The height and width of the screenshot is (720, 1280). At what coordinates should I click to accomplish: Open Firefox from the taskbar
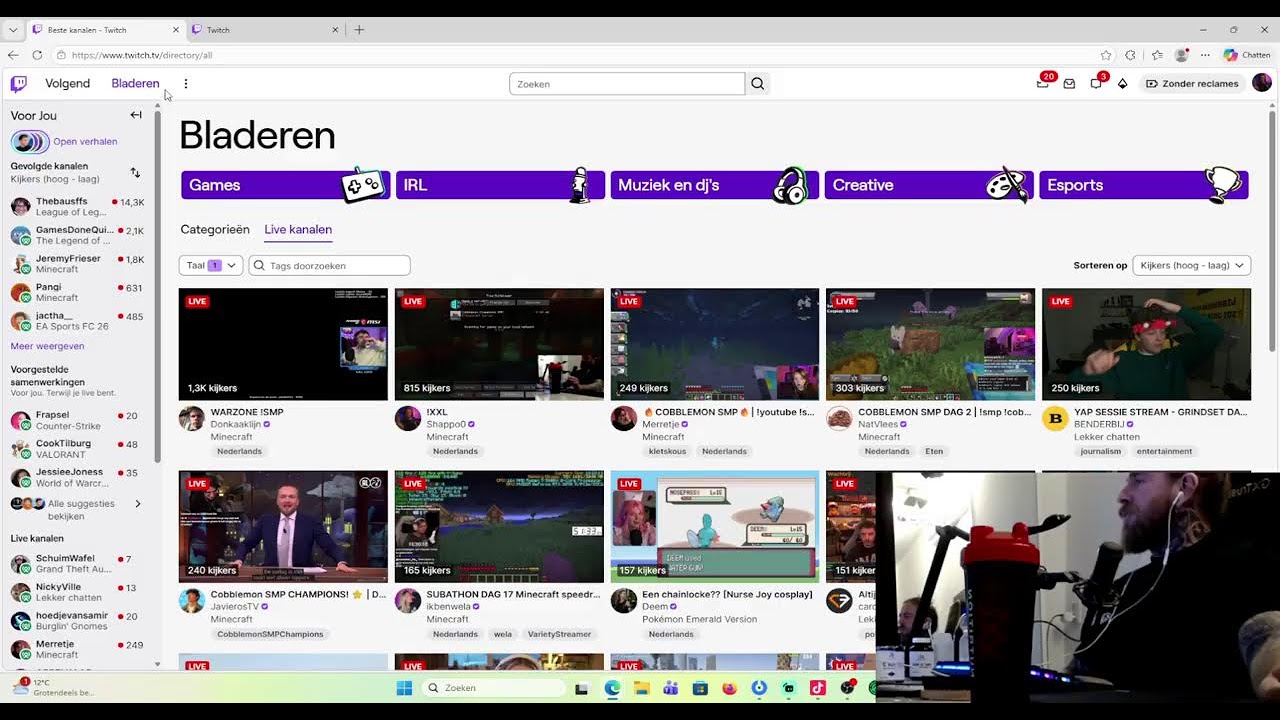tap(729, 688)
